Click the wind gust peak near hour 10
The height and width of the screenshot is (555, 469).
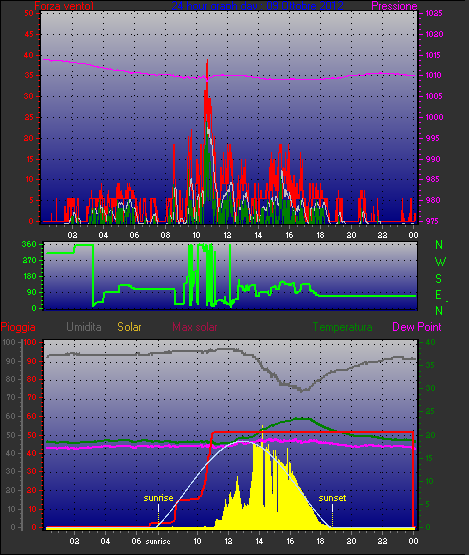tap(207, 61)
